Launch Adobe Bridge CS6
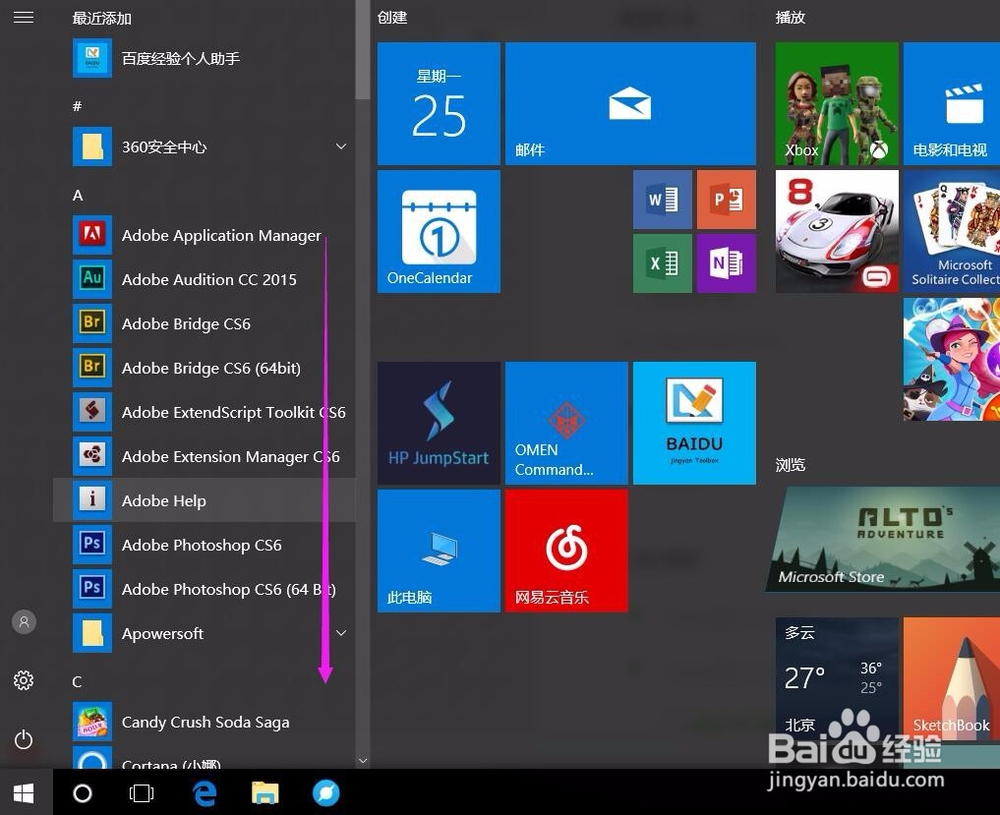This screenshot has width=1000, height=815. click(x=204, y=324)
